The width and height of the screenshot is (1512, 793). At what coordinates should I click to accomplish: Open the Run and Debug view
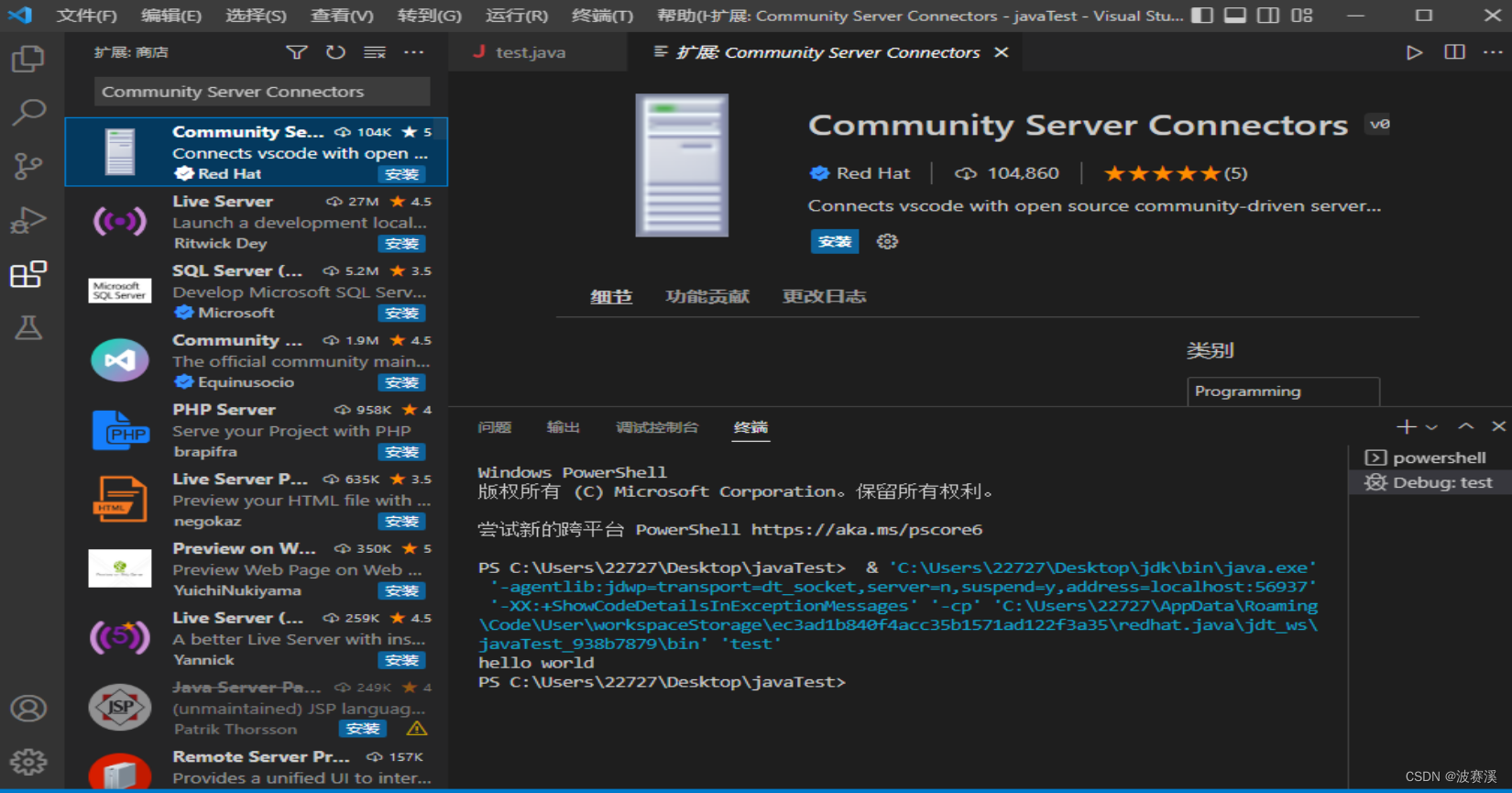pos(27,220)
